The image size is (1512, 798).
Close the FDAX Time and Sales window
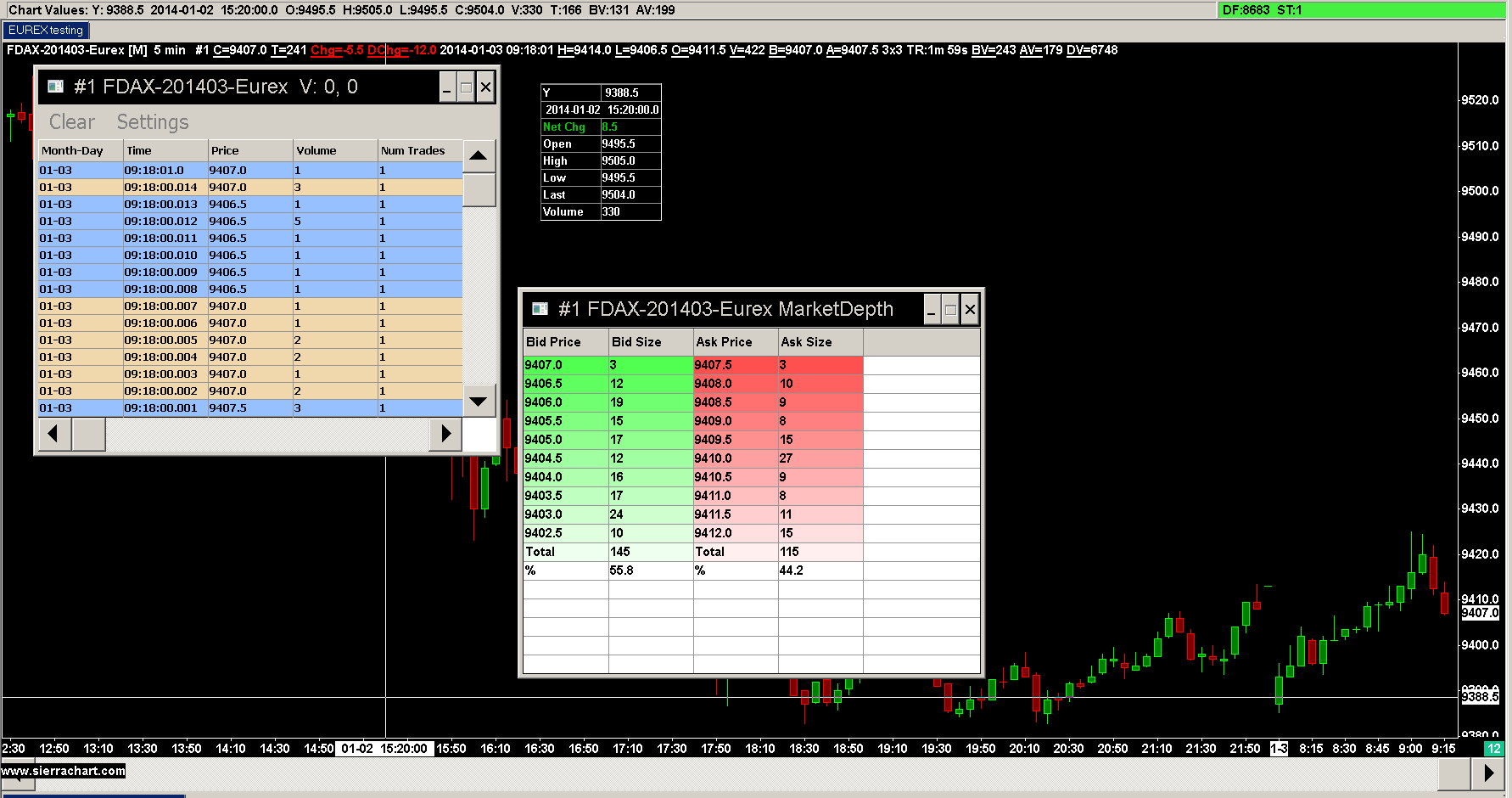485,87
